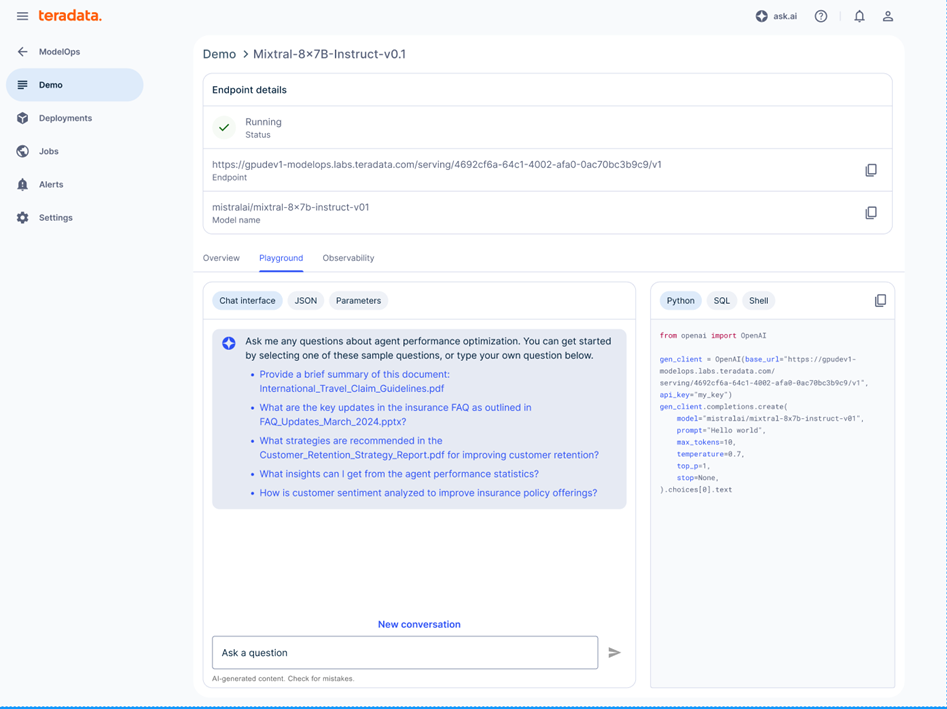Click the Alerts bell icon in sidebar

[22, 185]
